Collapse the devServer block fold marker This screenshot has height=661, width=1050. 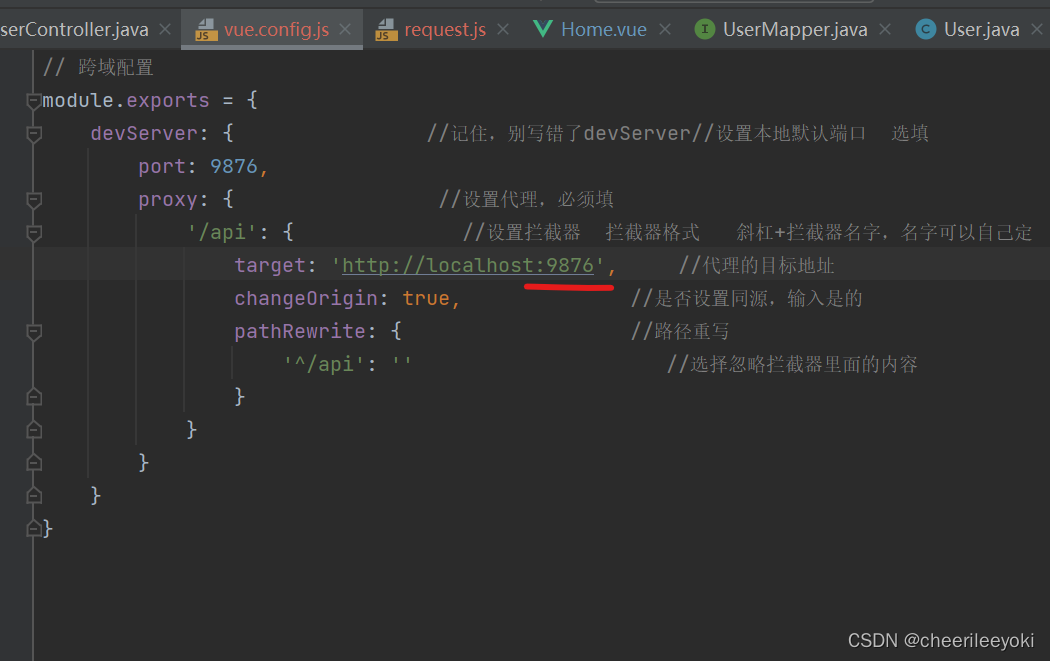pos(33,134)
